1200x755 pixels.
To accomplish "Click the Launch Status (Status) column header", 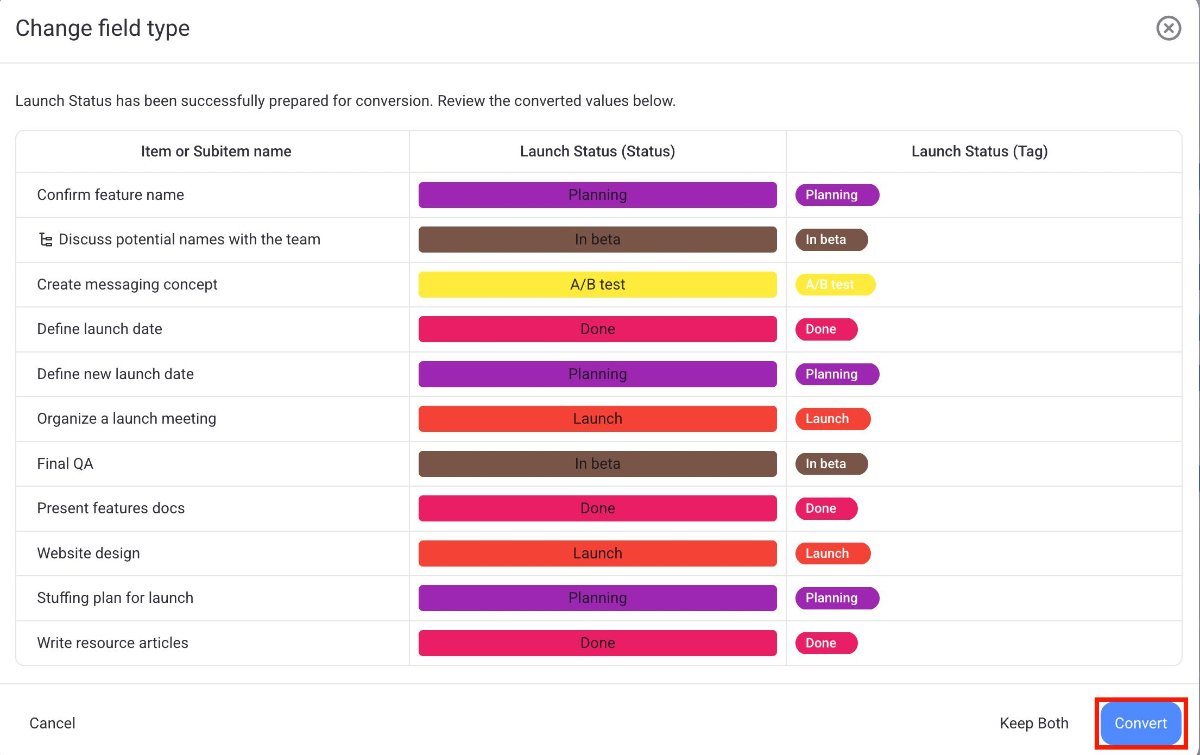I will (597, 152).
